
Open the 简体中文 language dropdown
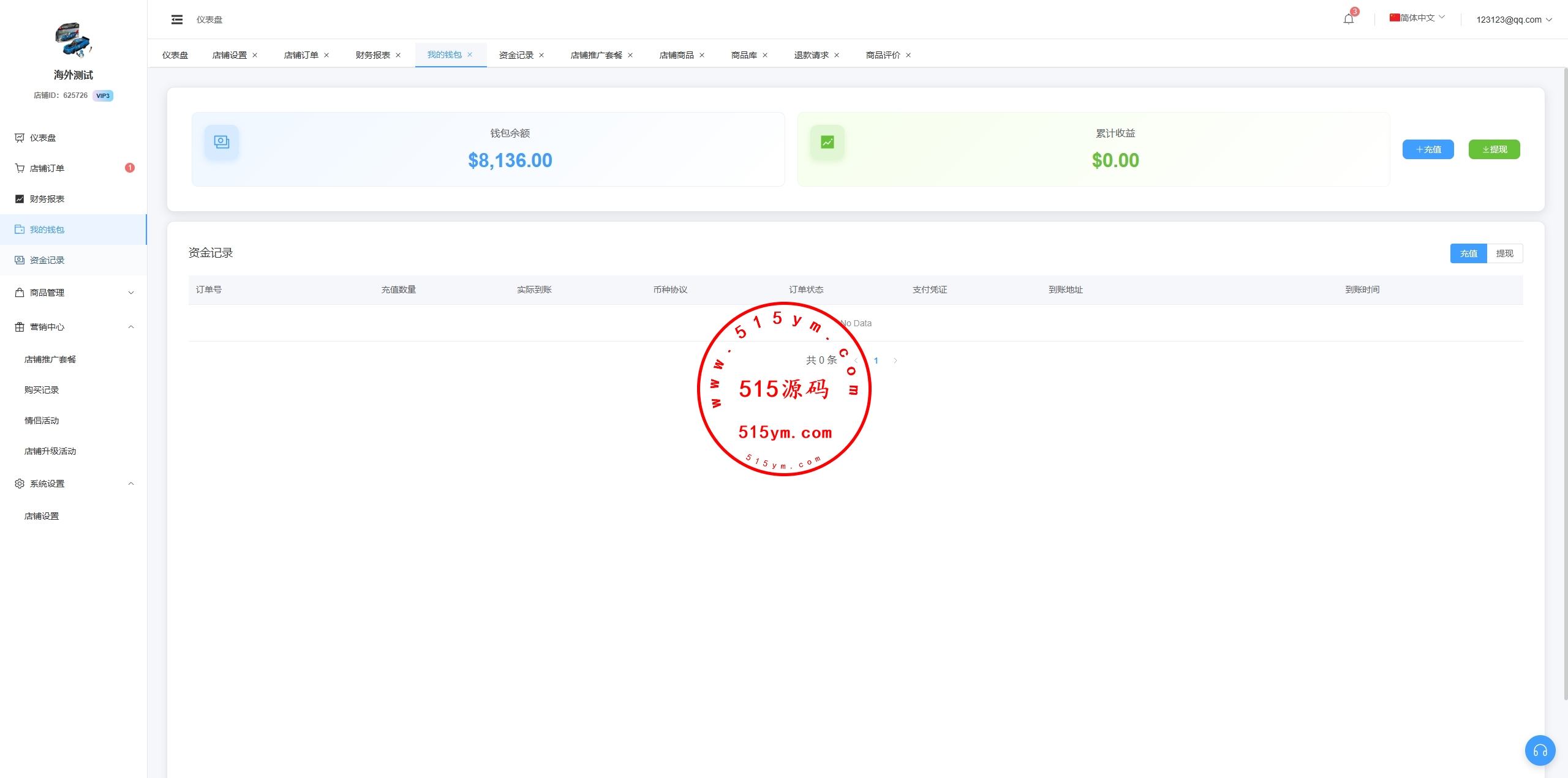pos(1417,18)
